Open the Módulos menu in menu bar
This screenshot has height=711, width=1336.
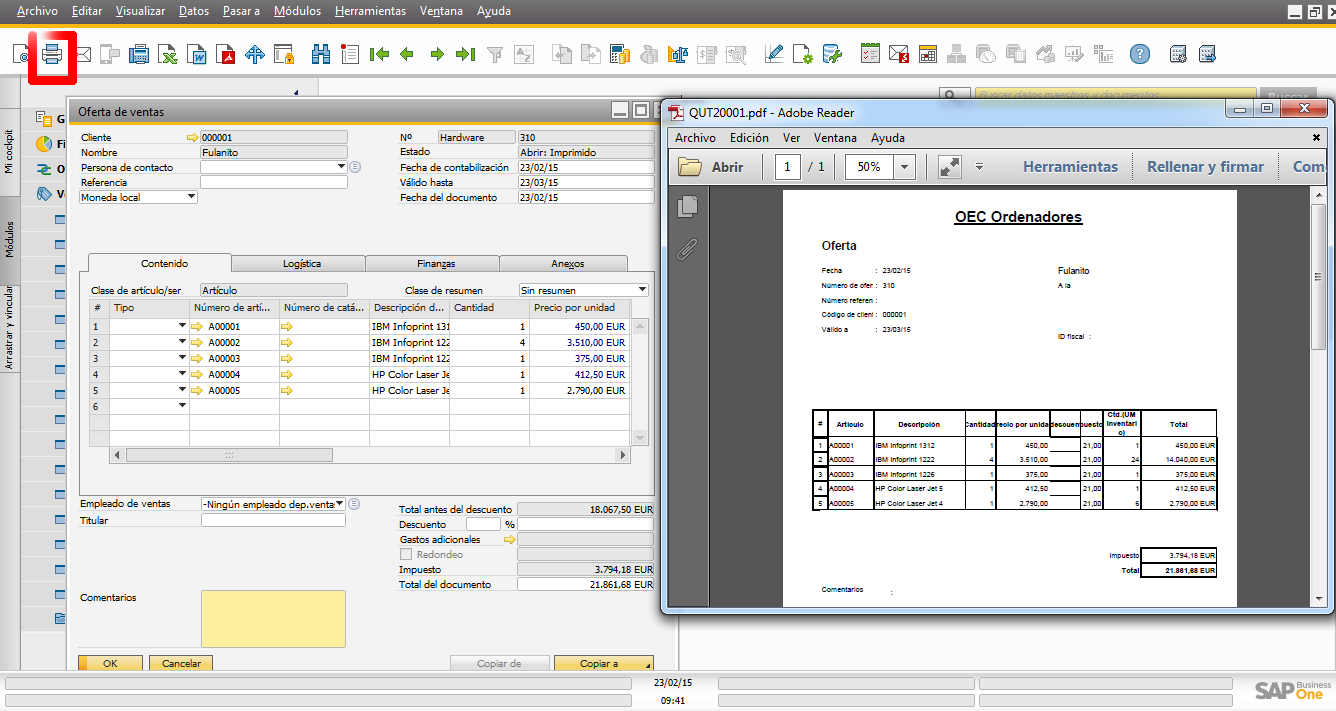pyautogui.click(x=297, y=11)
